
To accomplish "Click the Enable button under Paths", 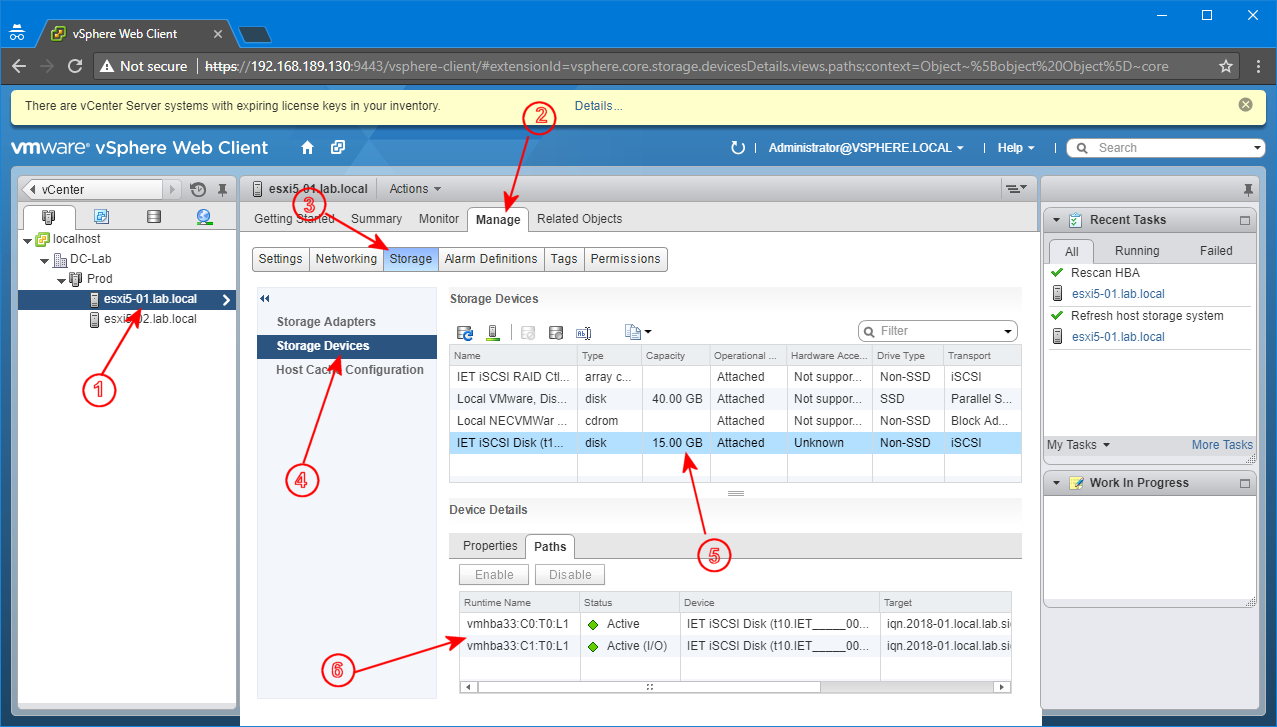I will [x=493, y=574].
